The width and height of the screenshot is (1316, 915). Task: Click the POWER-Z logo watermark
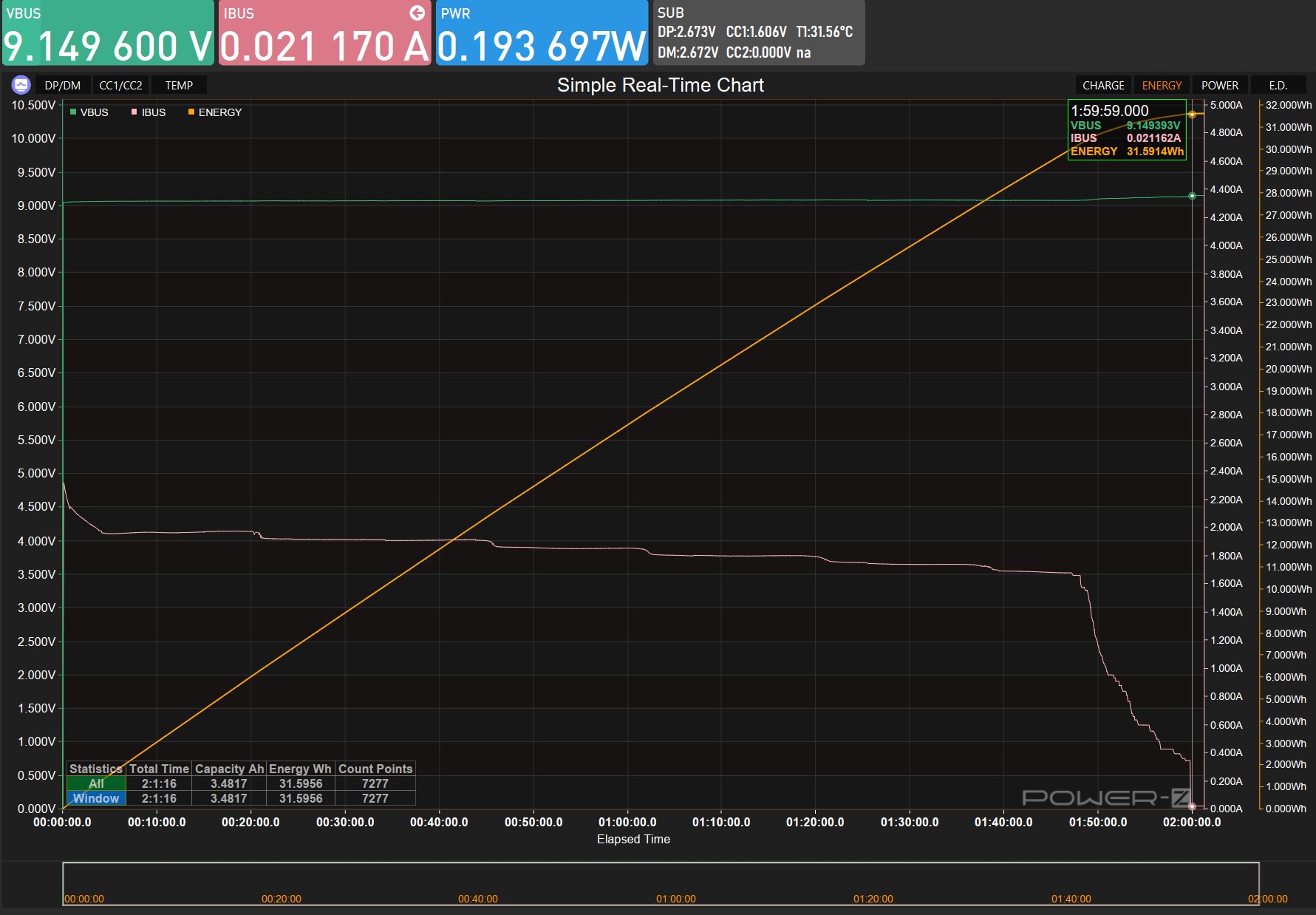[1105, 797]
